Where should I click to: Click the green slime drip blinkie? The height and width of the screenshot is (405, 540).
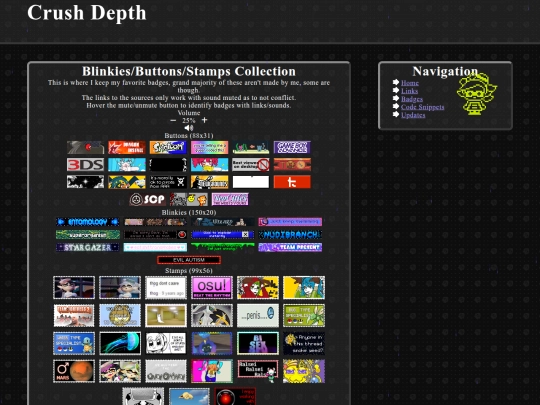tap(223, 247)
